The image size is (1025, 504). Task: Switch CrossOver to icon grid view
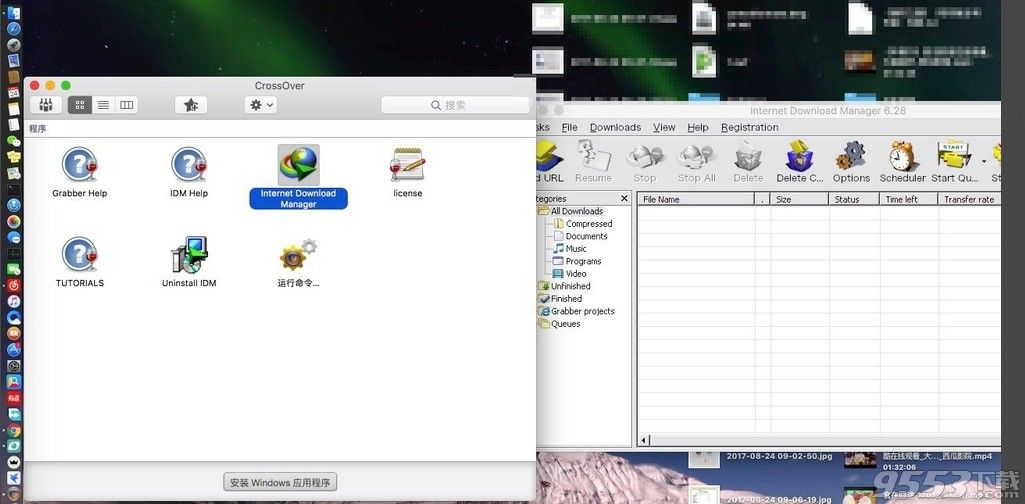click(x=80, y=105)
